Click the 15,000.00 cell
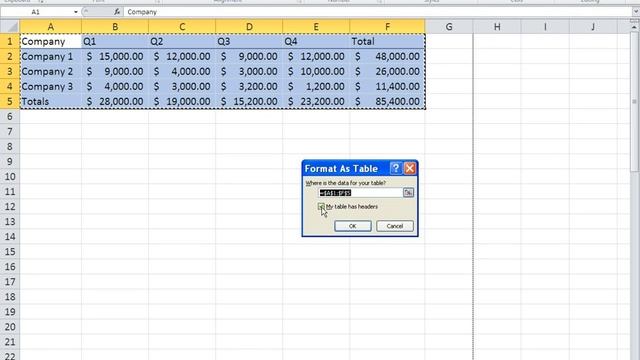640x360 pixels. coord(115,56)
